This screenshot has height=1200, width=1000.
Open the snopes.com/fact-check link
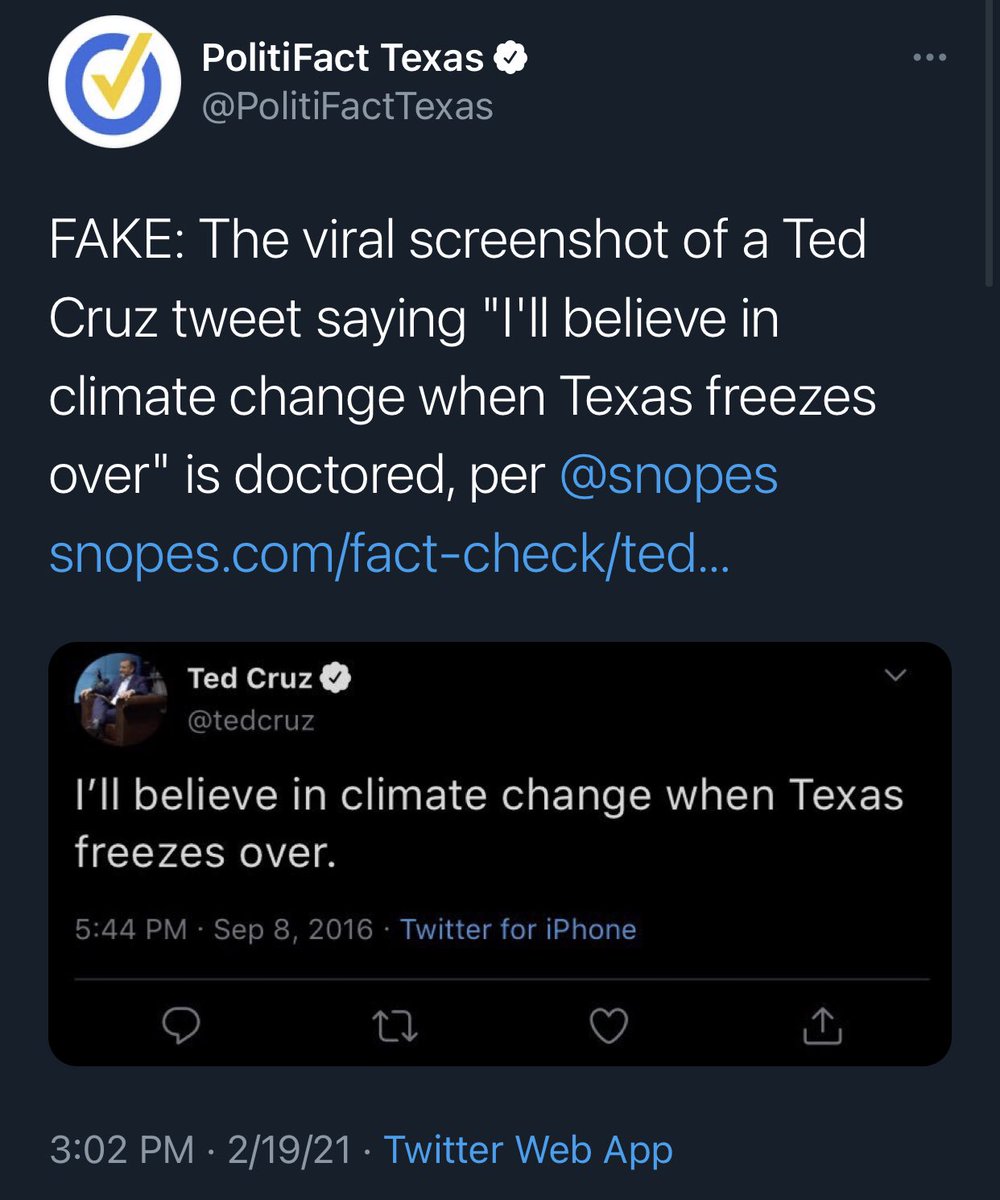pyautogui.click(x=389, y=555)
